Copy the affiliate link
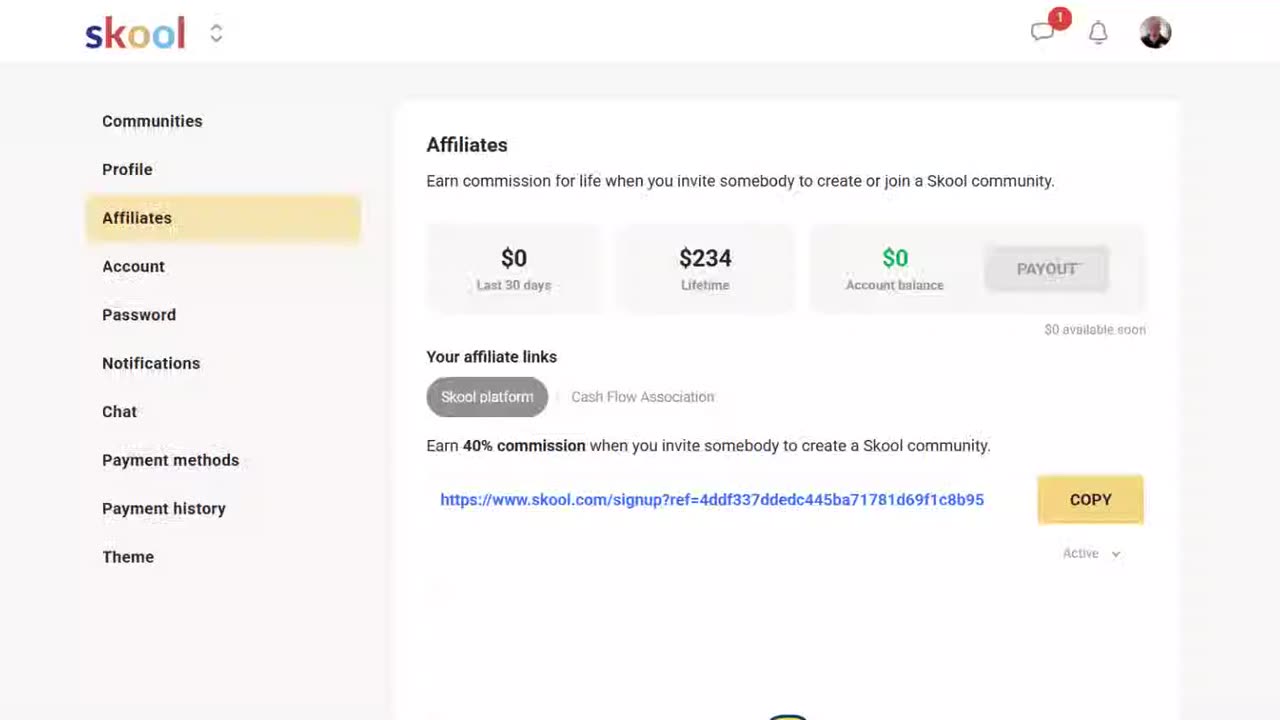This screenshot has width=1280, height=720. [x=1090, y=500]
